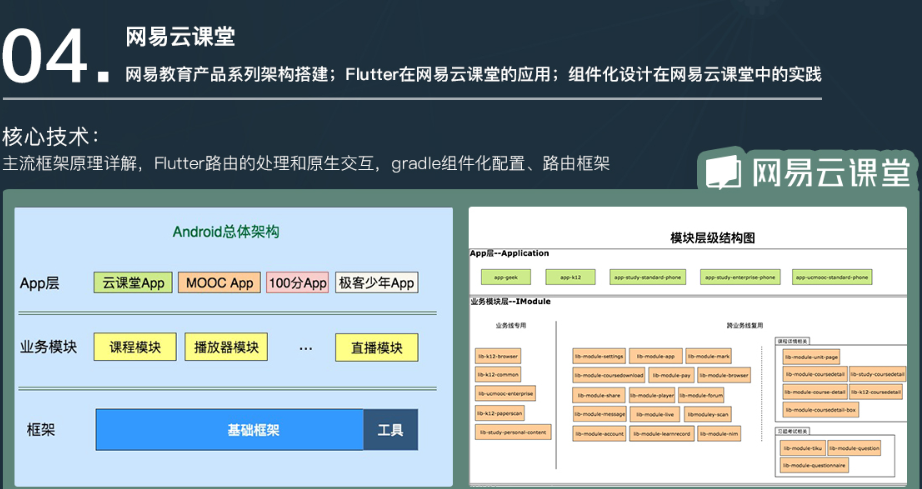Click the app-geek box

[506, 277]
